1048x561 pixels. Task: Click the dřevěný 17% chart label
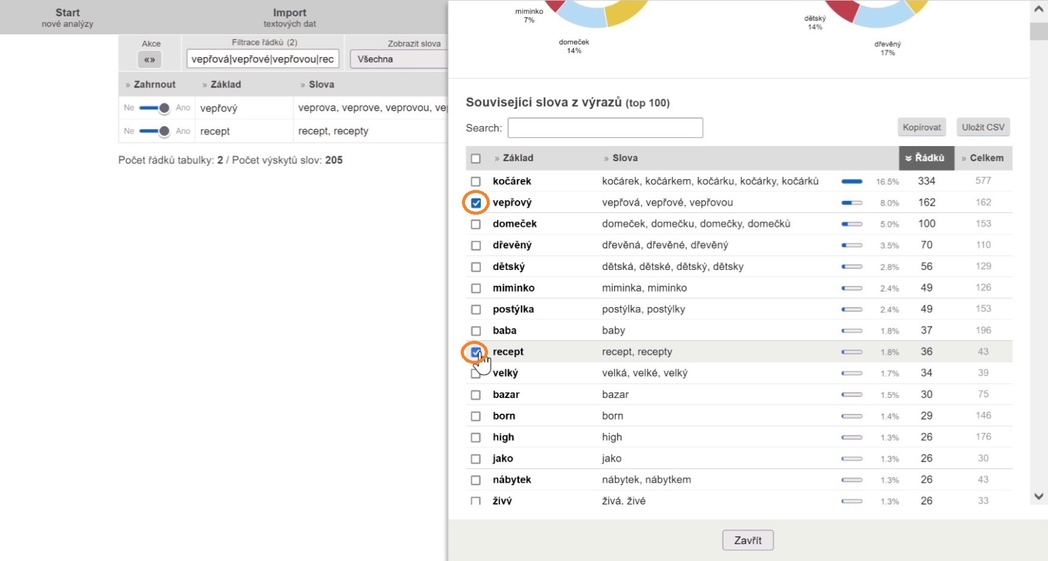click(888, 48)
